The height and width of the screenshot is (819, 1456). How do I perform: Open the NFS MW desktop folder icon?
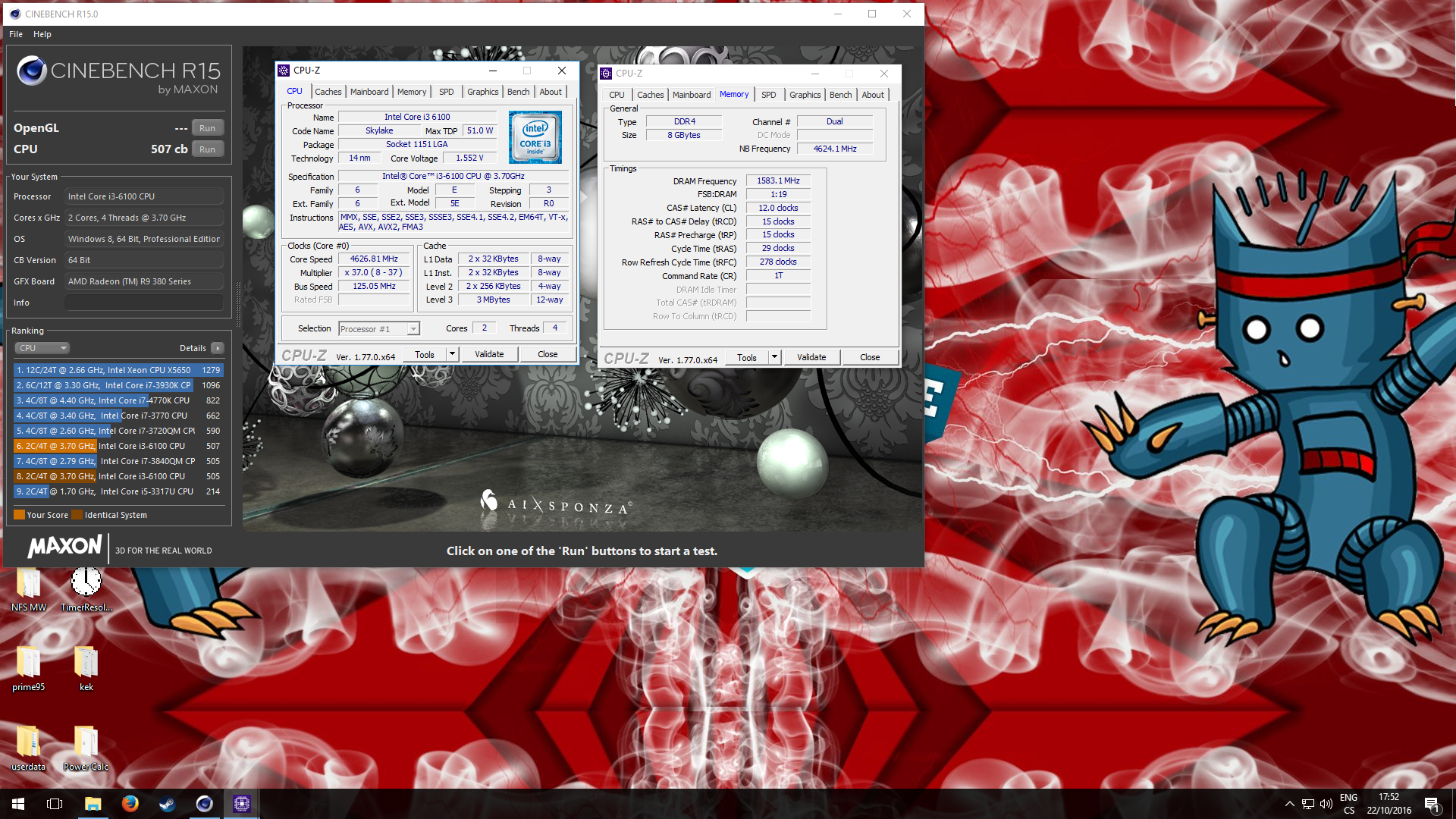click(x=29, y=590)
